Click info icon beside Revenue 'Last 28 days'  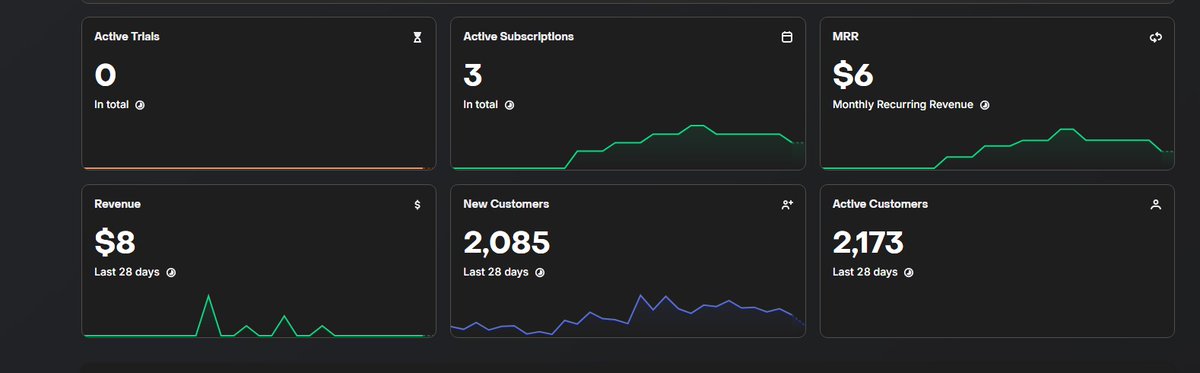tap(171, 272)
